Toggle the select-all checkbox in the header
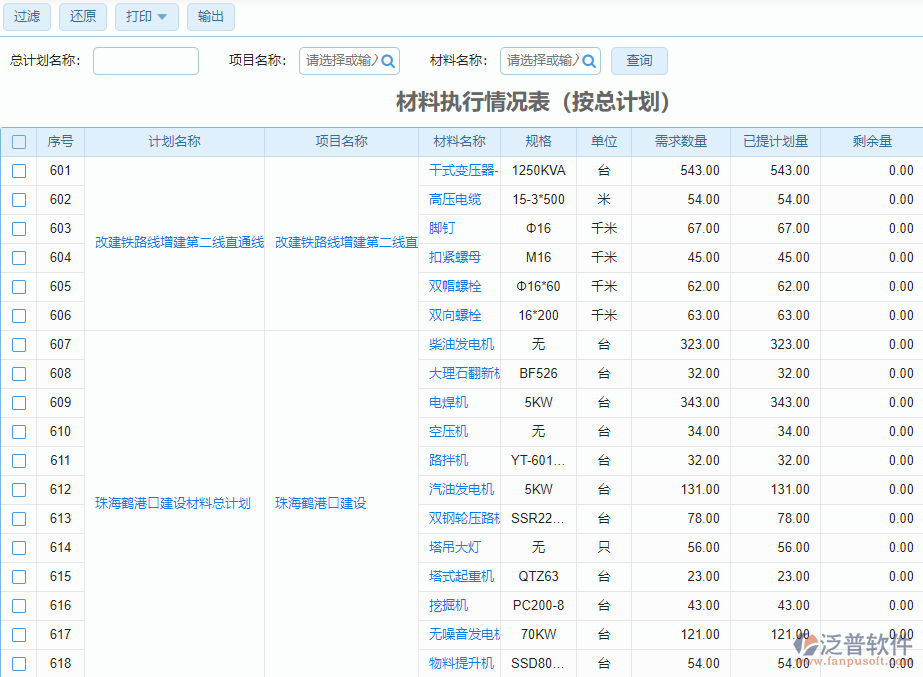The height and width of the screenshot is (677, 923). tap(18, 141)
